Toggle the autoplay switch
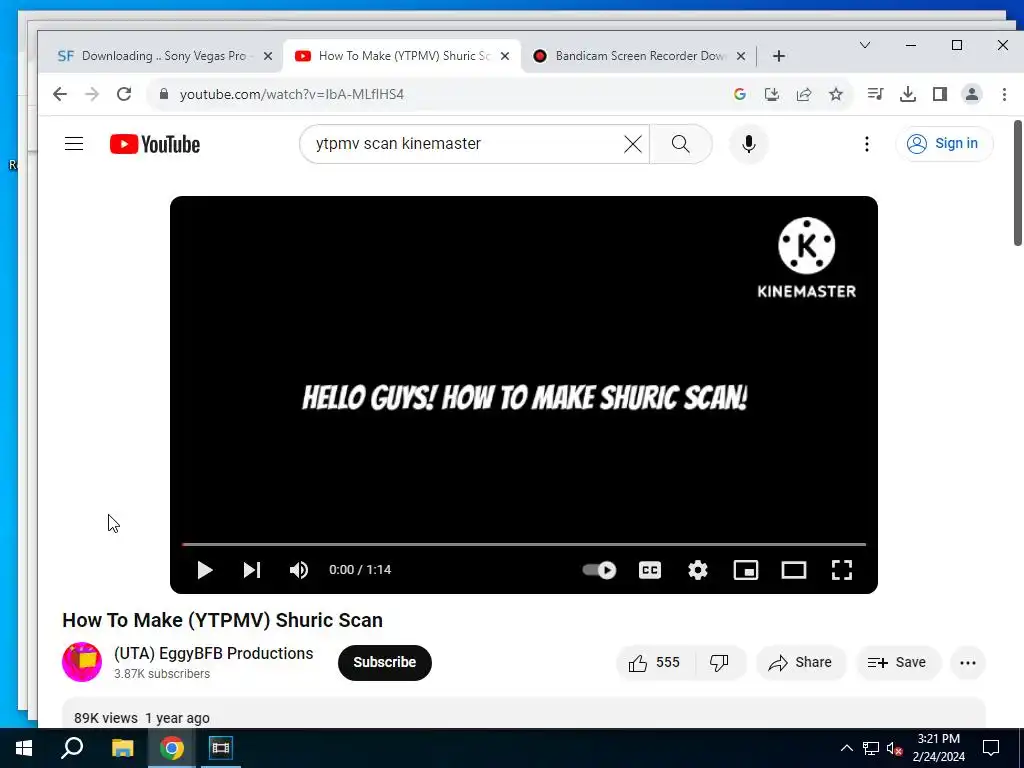The width and height of the screenshot is (1024, 768). (600, 570)
